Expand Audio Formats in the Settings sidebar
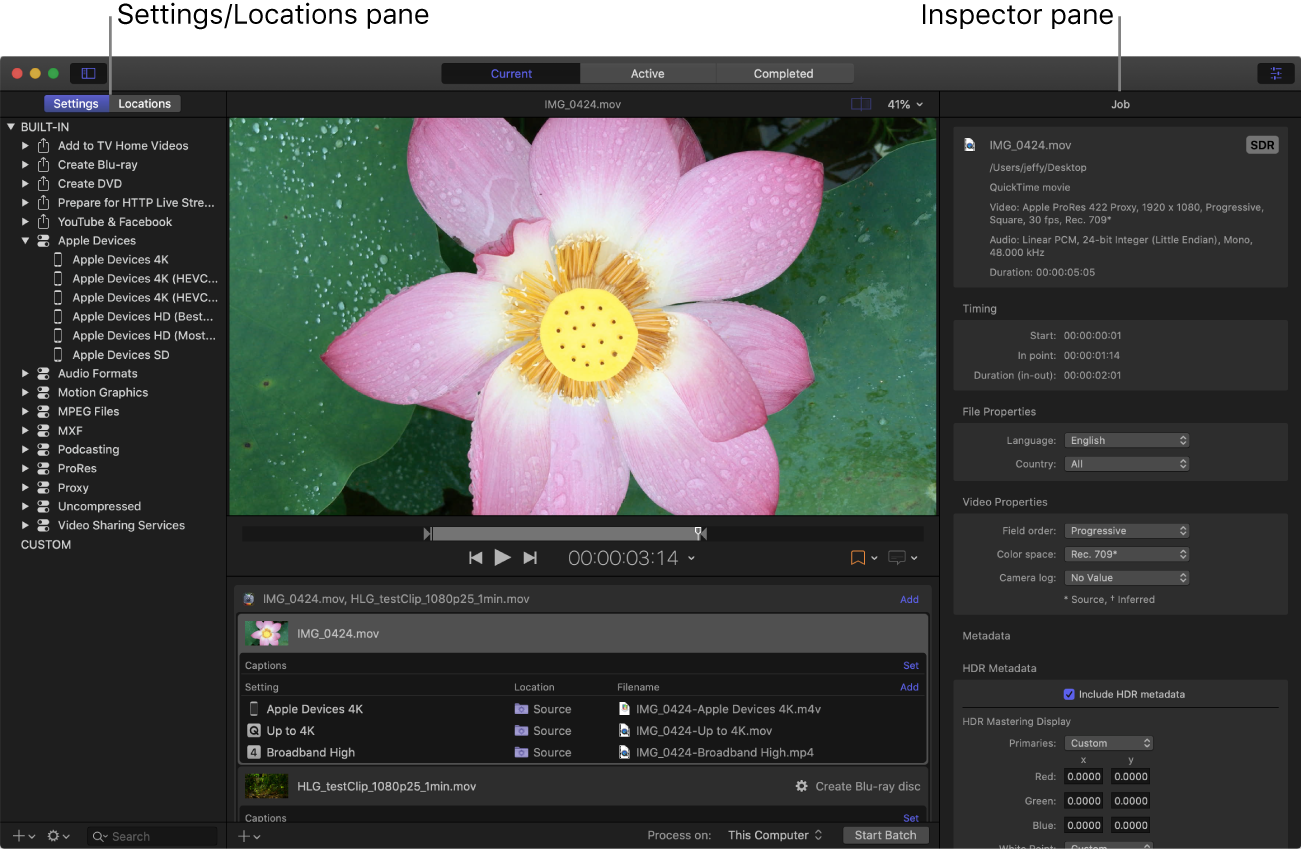Viewport: 1301px width, 849px height. coord(25,373)
